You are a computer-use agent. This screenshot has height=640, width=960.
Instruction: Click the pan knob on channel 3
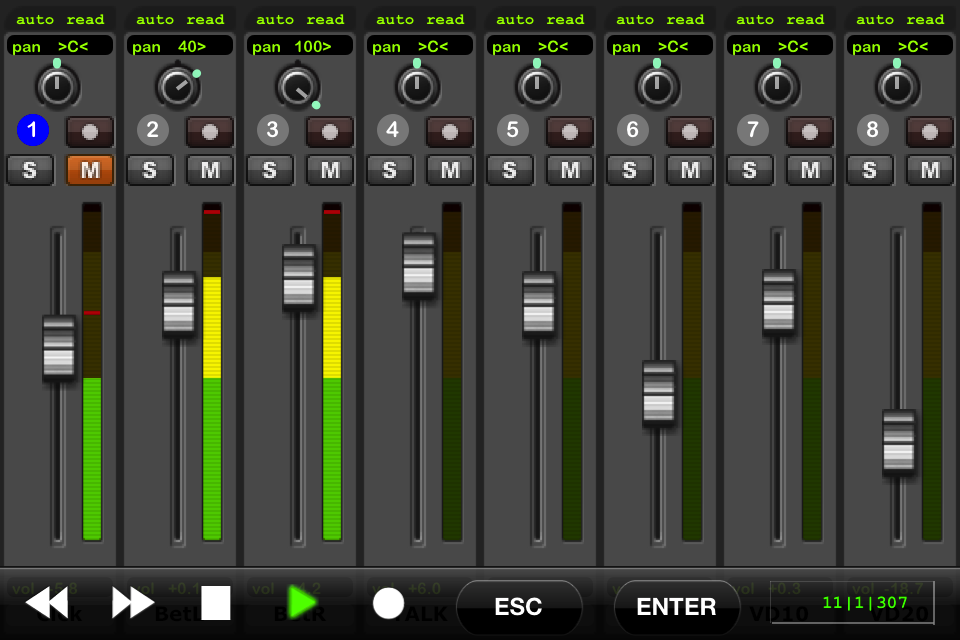point(297,87)
